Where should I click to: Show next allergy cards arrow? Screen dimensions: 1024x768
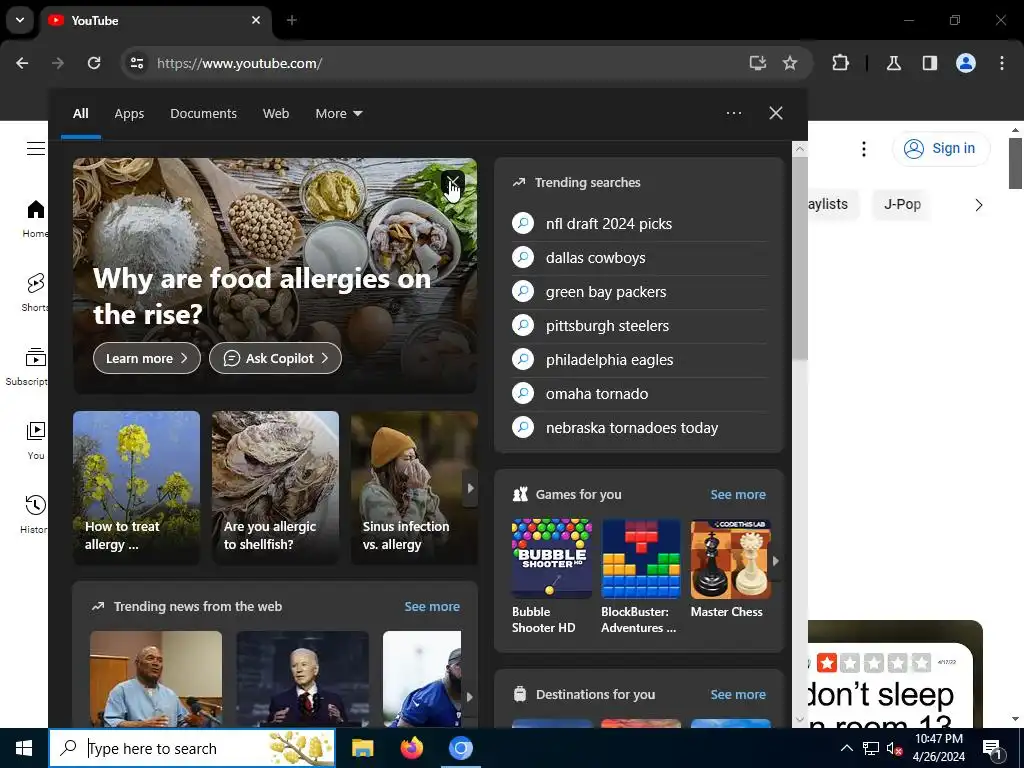(470, 488)
